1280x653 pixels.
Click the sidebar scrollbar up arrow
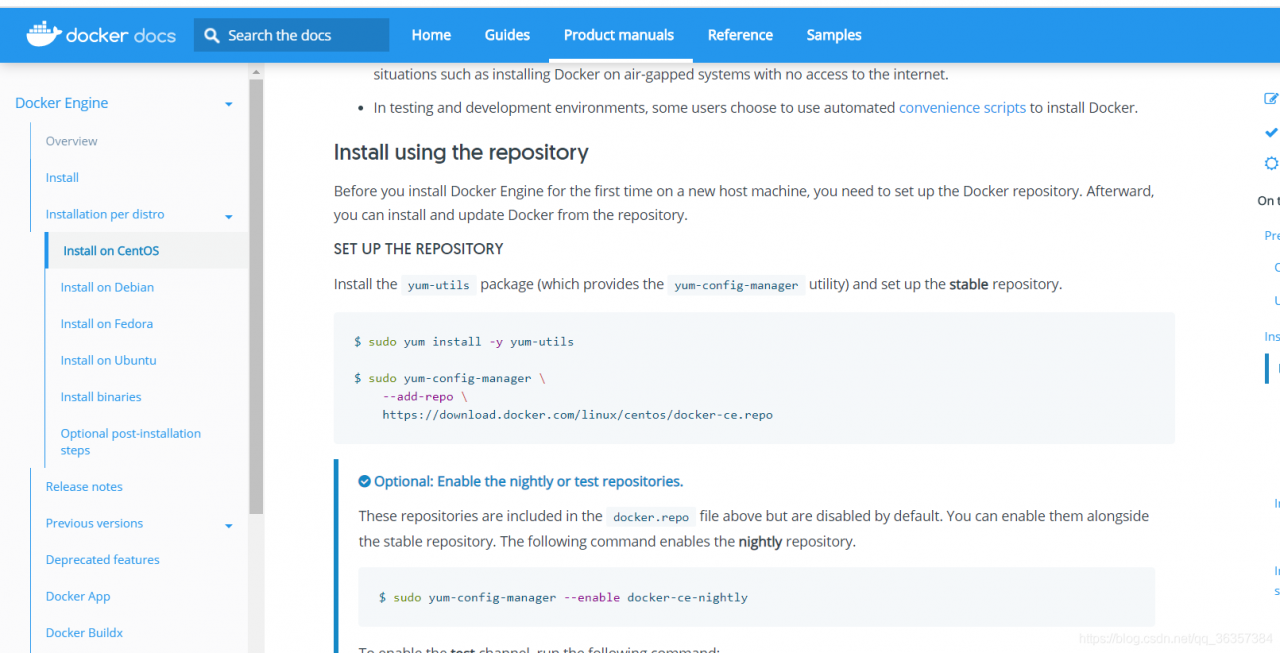pyautogui.click(x=256, y=72)
